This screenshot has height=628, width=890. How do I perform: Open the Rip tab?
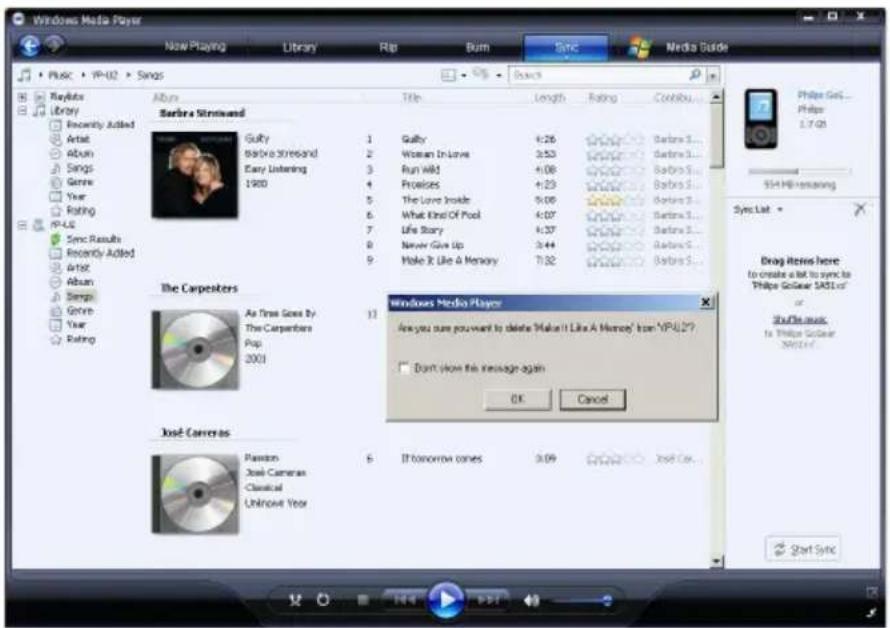pos(388,47)
